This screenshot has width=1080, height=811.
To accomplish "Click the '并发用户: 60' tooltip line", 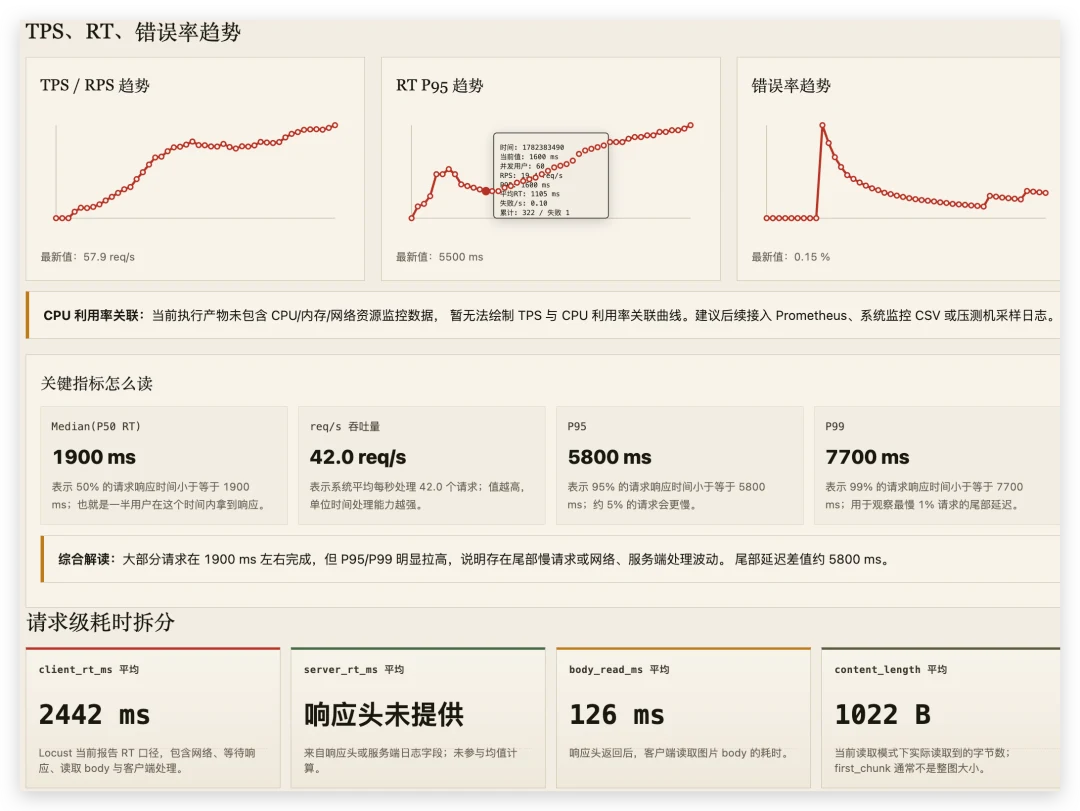I will [522, 166].
